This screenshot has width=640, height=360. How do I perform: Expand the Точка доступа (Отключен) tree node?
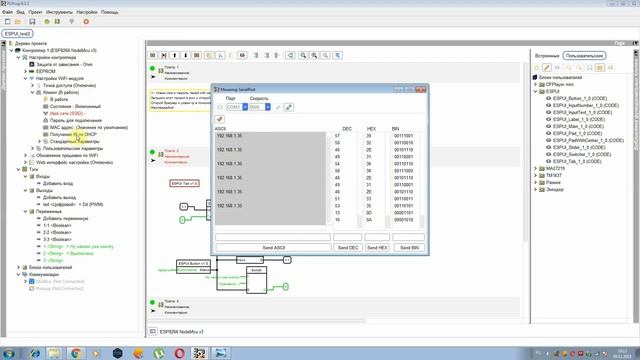[x=32, y=85]
